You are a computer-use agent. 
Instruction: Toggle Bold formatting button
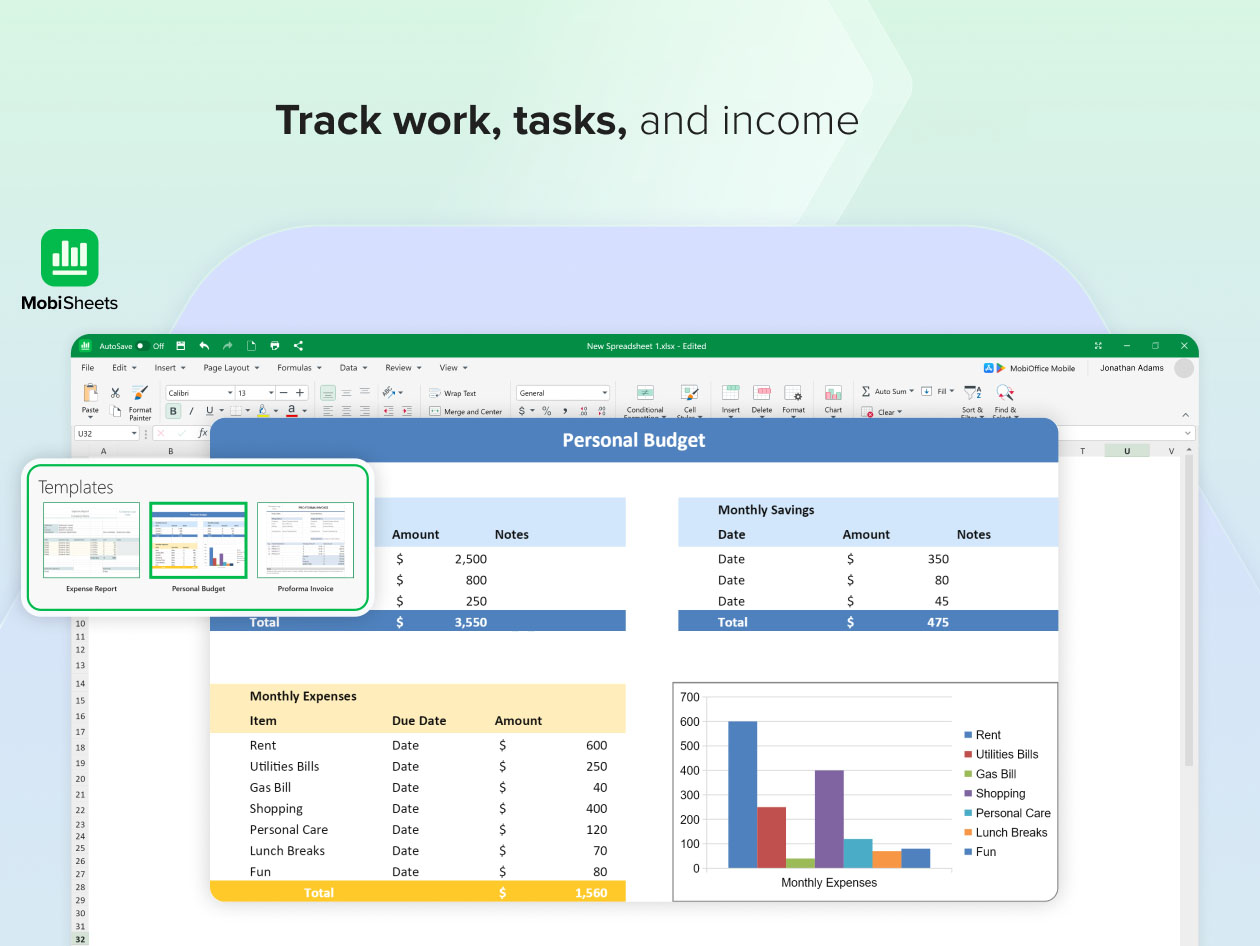173,411
